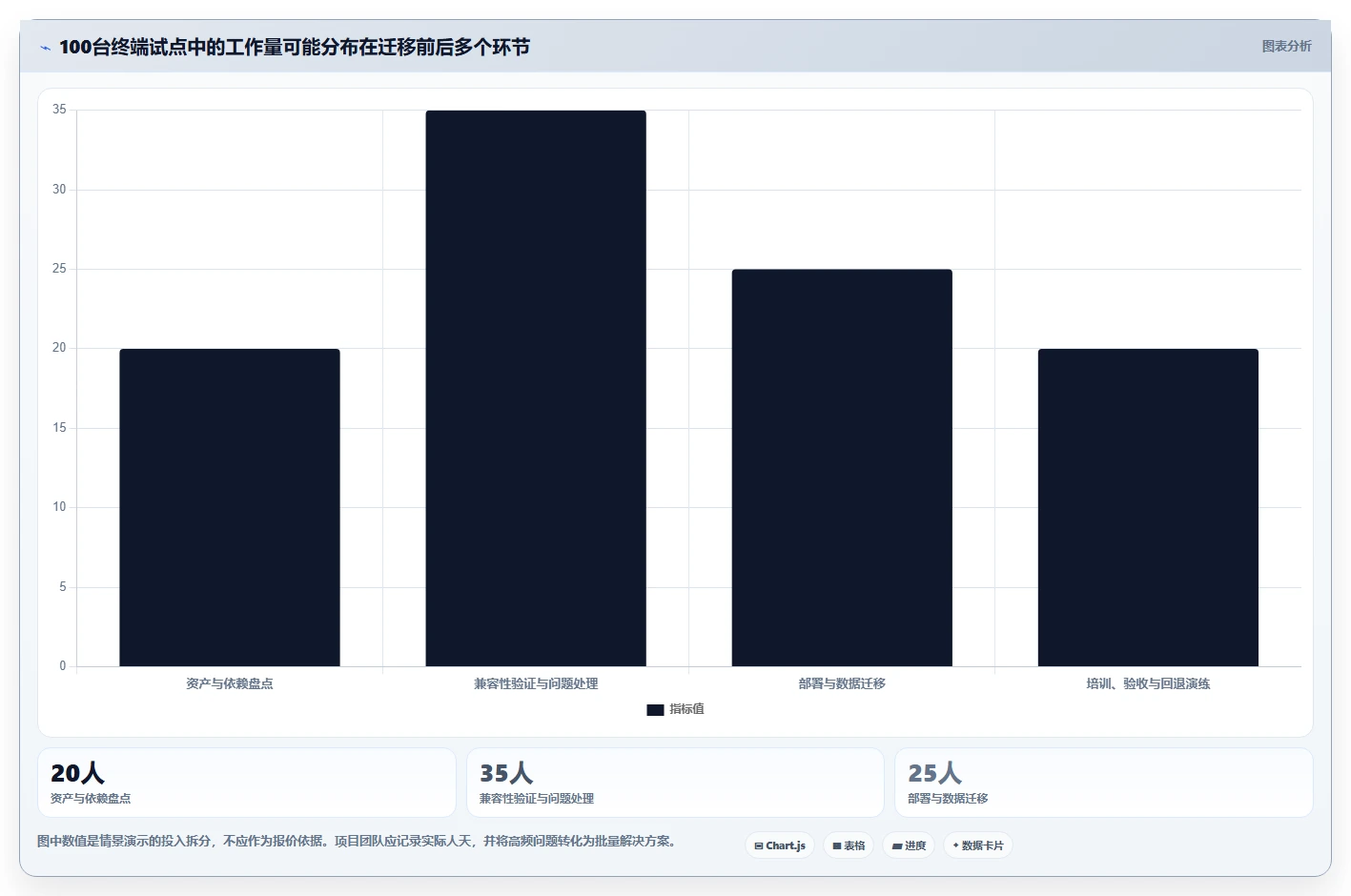Click the 资产与依赖盘点 bar in the chart
1351x896 pixels.
point(230,507)
